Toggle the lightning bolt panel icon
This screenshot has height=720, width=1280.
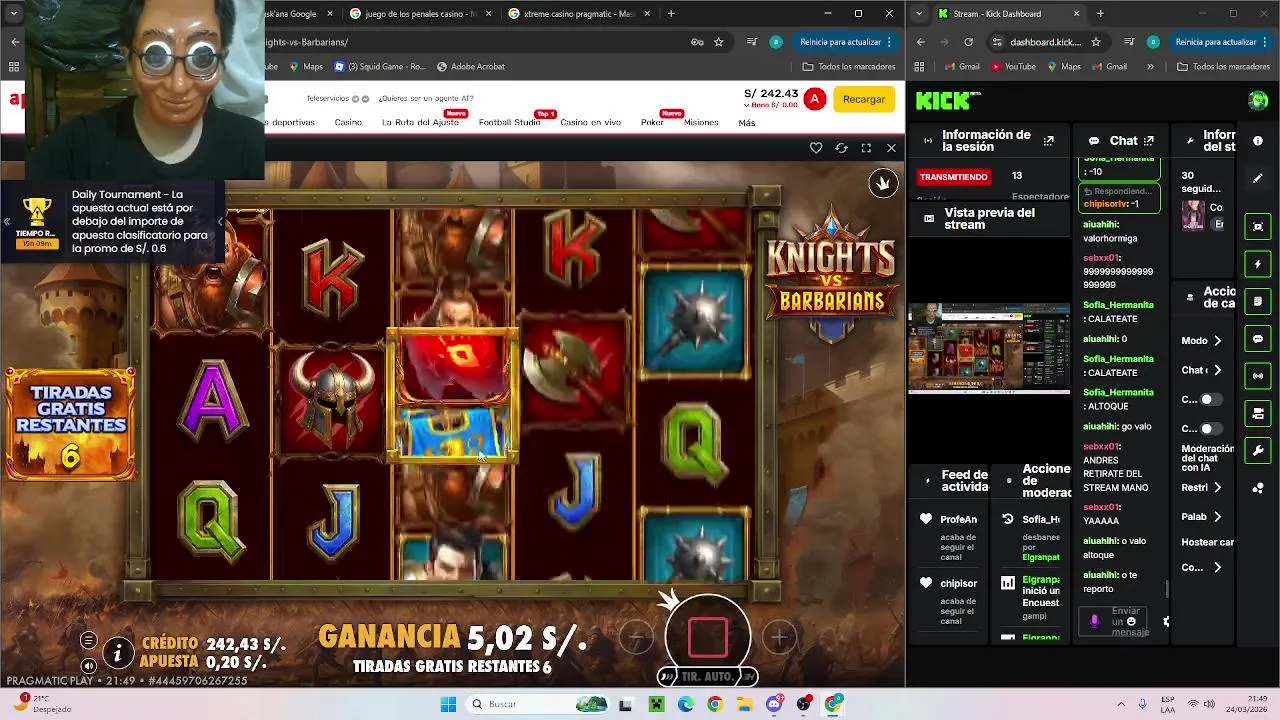point(1258,264)
